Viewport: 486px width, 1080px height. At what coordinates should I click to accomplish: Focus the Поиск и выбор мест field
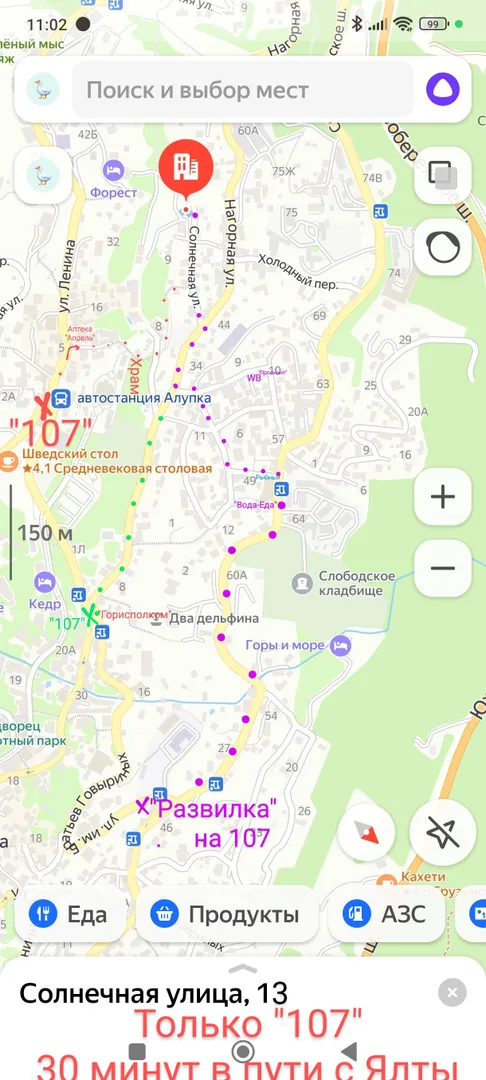click(x=243, y=90)
